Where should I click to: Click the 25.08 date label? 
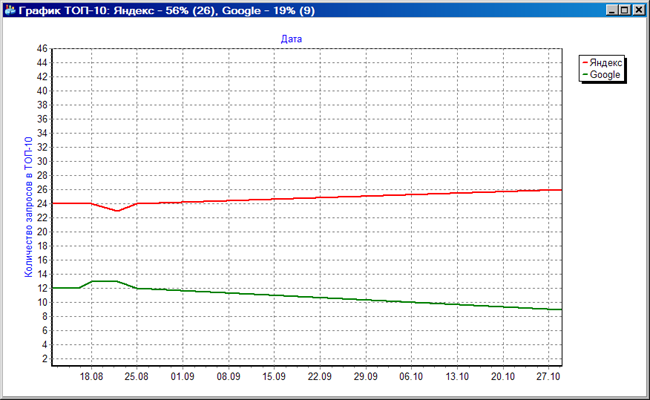(137, 376)
